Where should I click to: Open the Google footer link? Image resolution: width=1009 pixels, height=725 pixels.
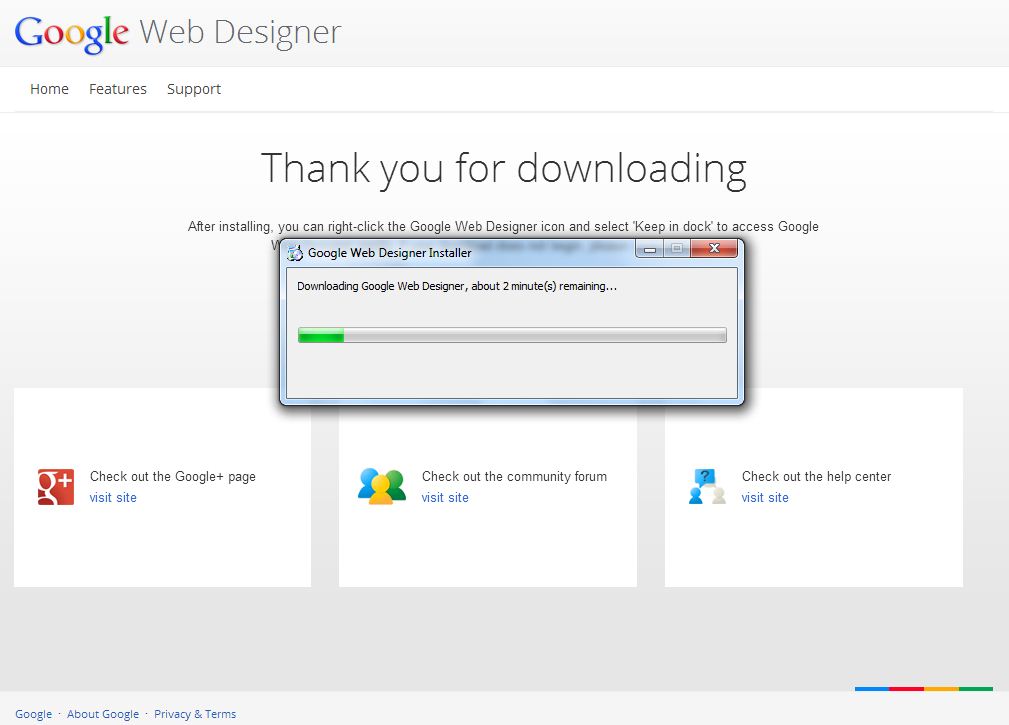(33, 714)
